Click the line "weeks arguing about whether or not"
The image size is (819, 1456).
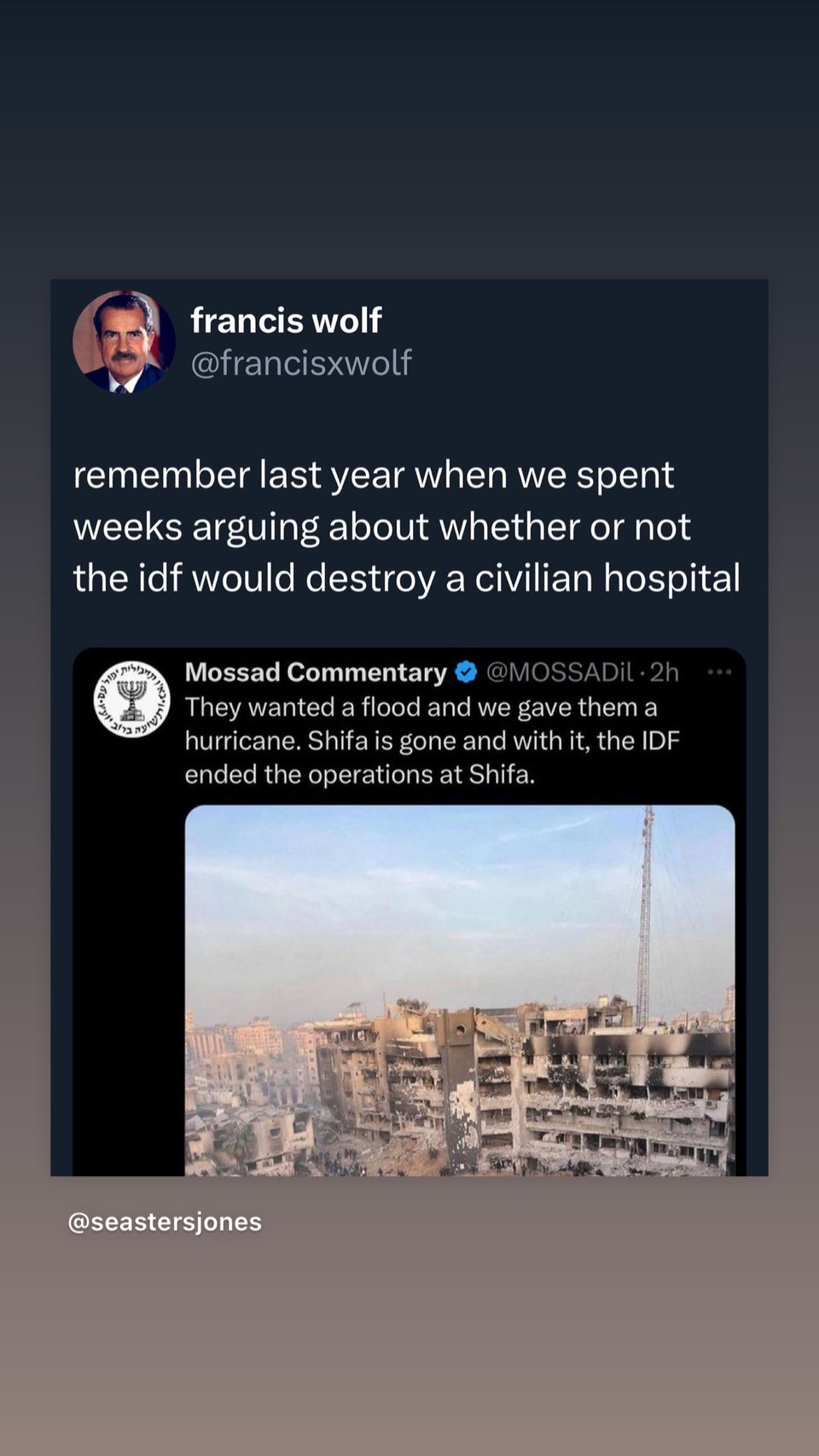[x=381, y=527]
